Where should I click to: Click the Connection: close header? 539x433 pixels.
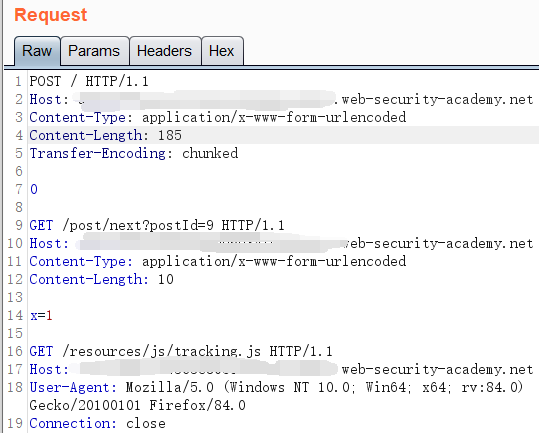pyautogui.click(x=98, y=423)
